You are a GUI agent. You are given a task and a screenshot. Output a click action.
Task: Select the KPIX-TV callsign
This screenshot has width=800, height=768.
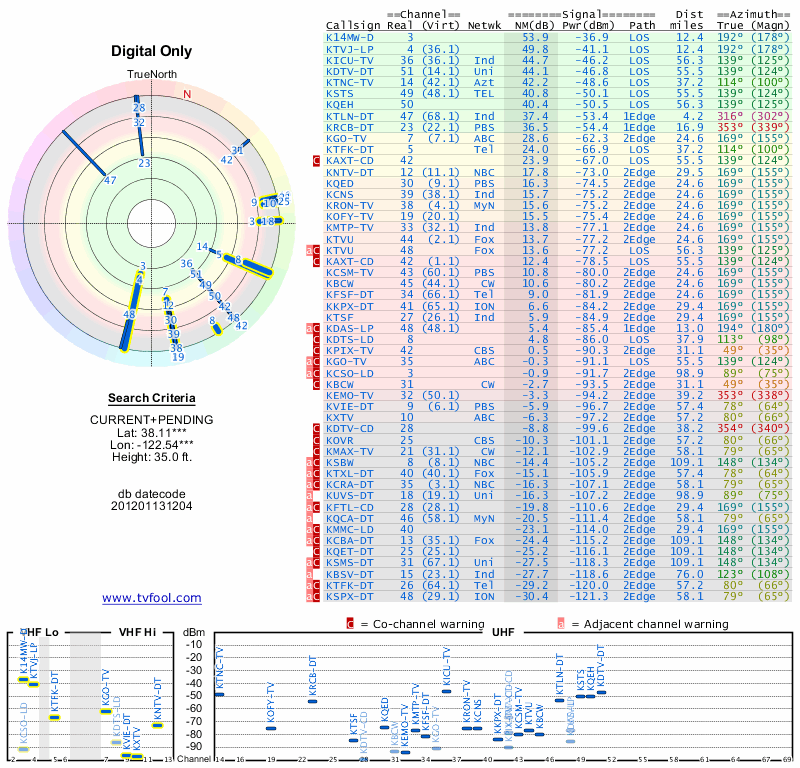click(350, 351)
